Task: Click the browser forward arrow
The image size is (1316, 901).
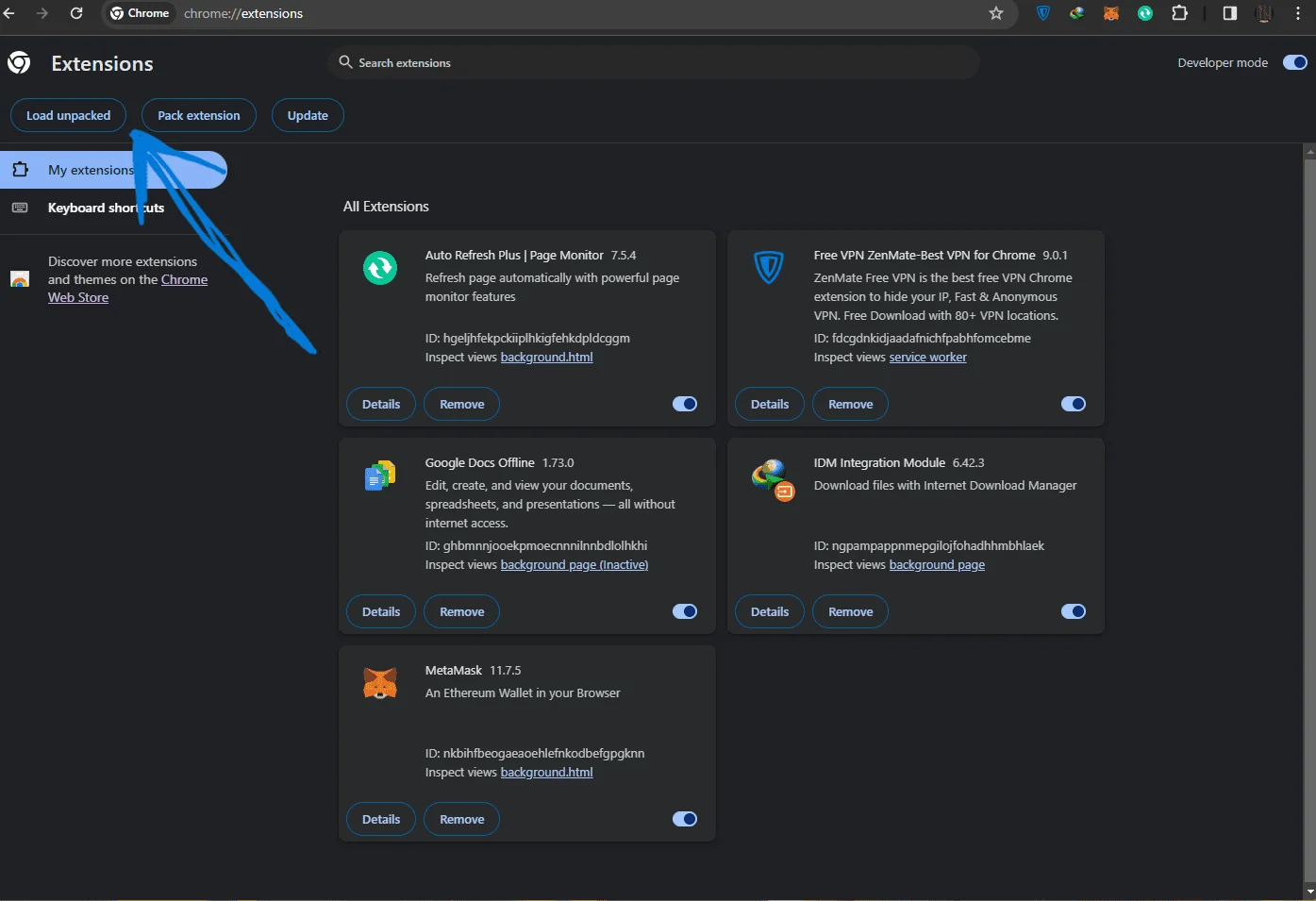Action: [42, 13]
